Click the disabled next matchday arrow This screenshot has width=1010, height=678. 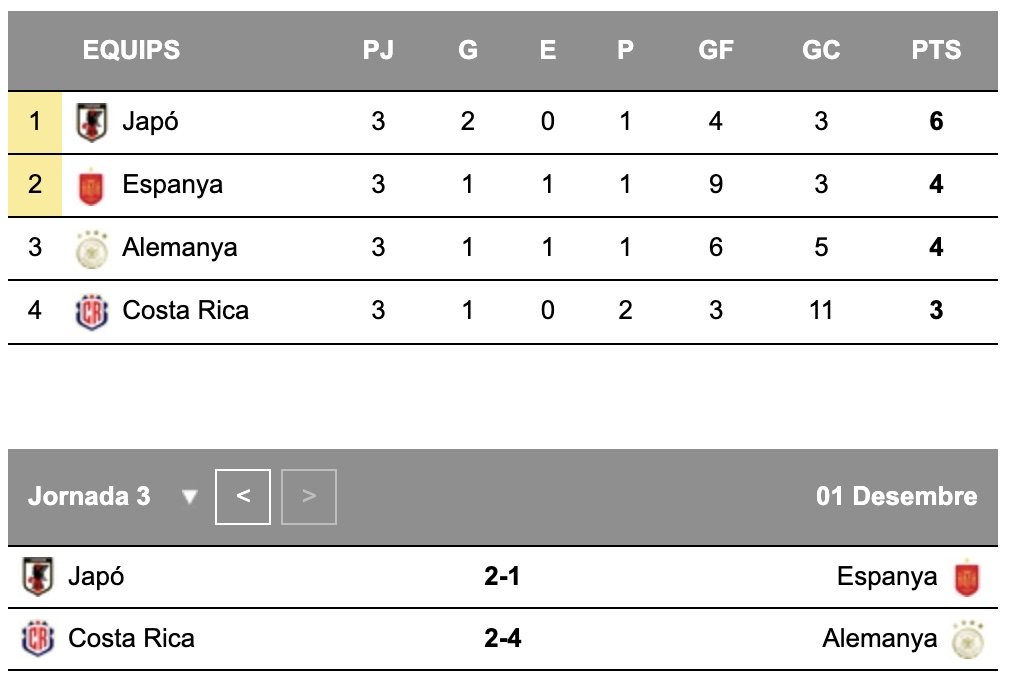(309, 496)
